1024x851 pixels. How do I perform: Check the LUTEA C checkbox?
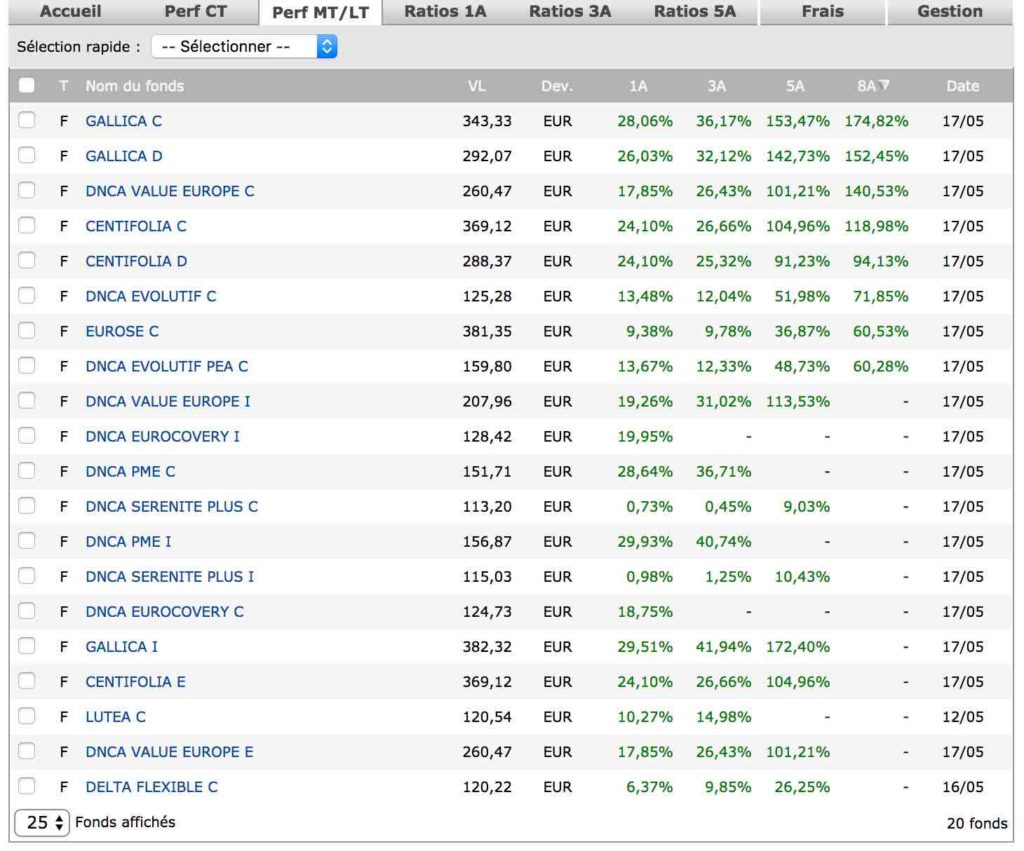click(27, 716)
